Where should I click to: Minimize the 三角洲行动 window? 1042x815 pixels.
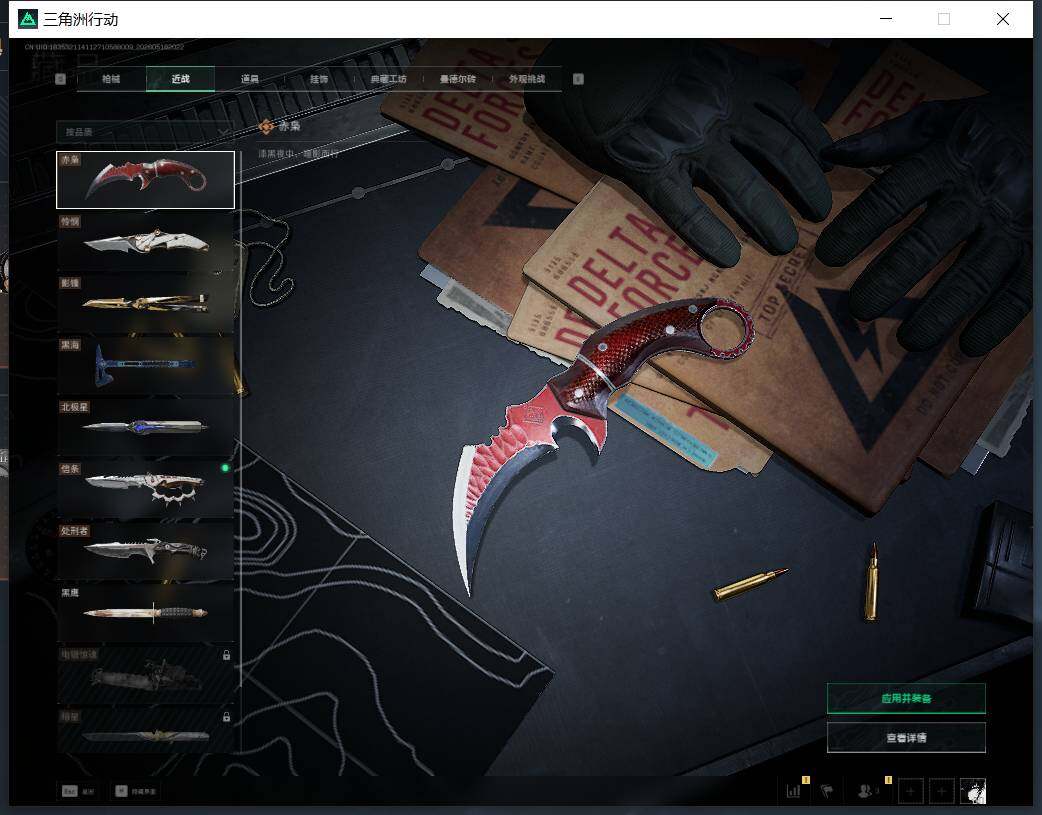(x=886, y=19)
